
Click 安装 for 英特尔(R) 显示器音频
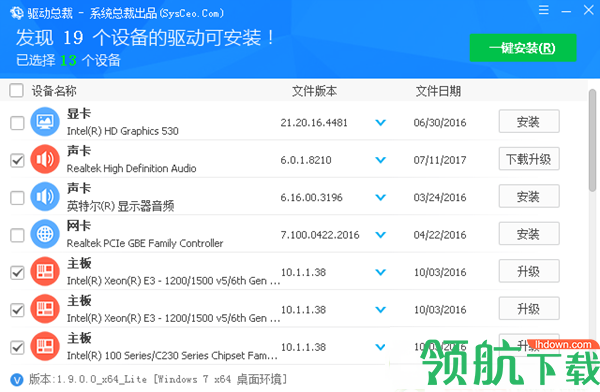[x=529, y=196]
